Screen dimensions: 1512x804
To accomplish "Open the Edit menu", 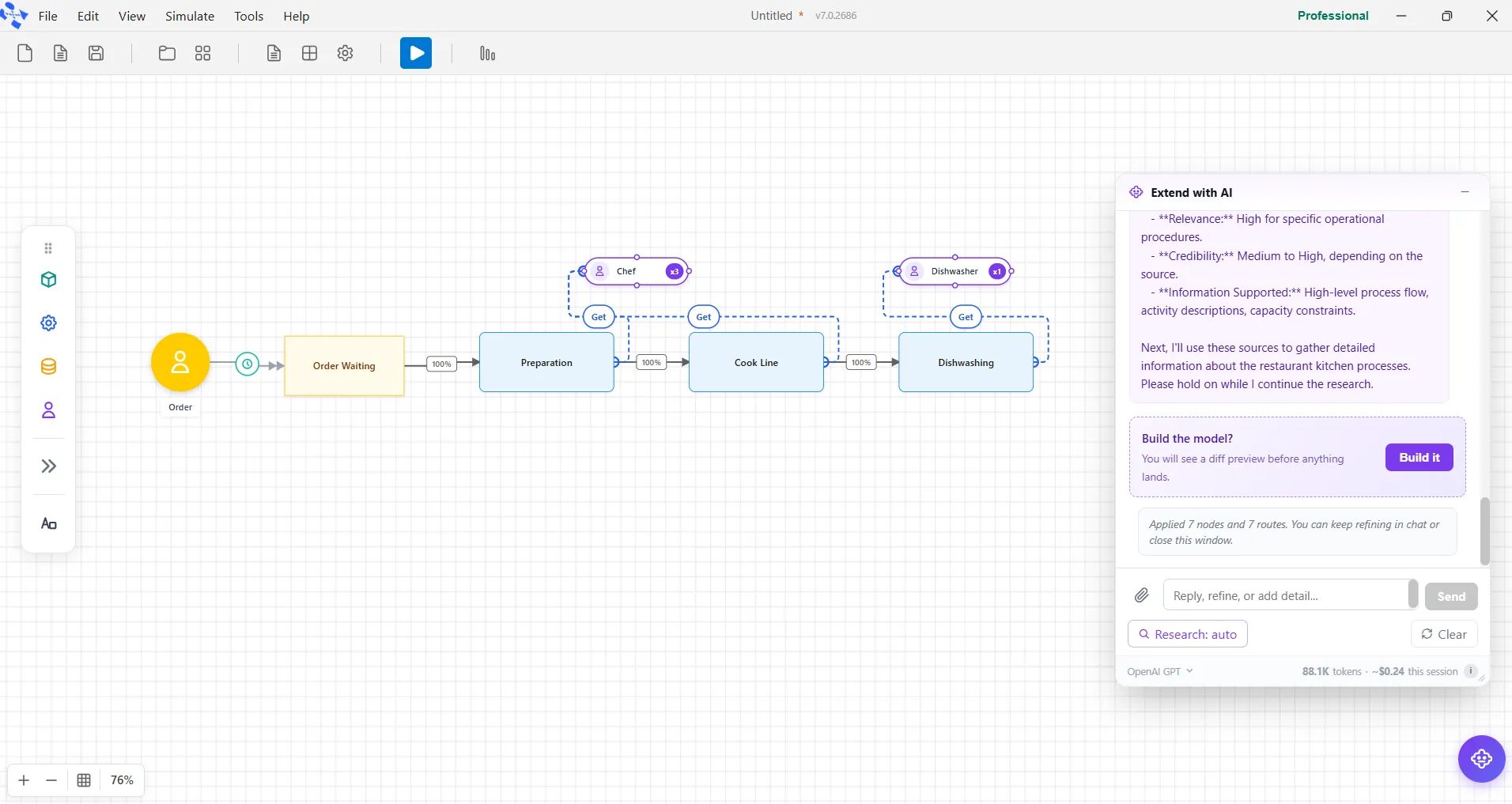I will point(88,16).
